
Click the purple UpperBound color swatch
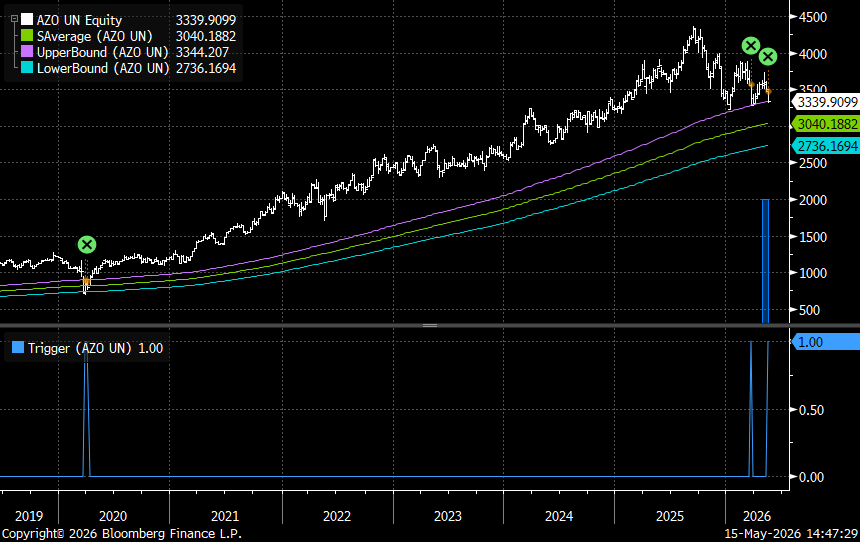coord(27,52)
